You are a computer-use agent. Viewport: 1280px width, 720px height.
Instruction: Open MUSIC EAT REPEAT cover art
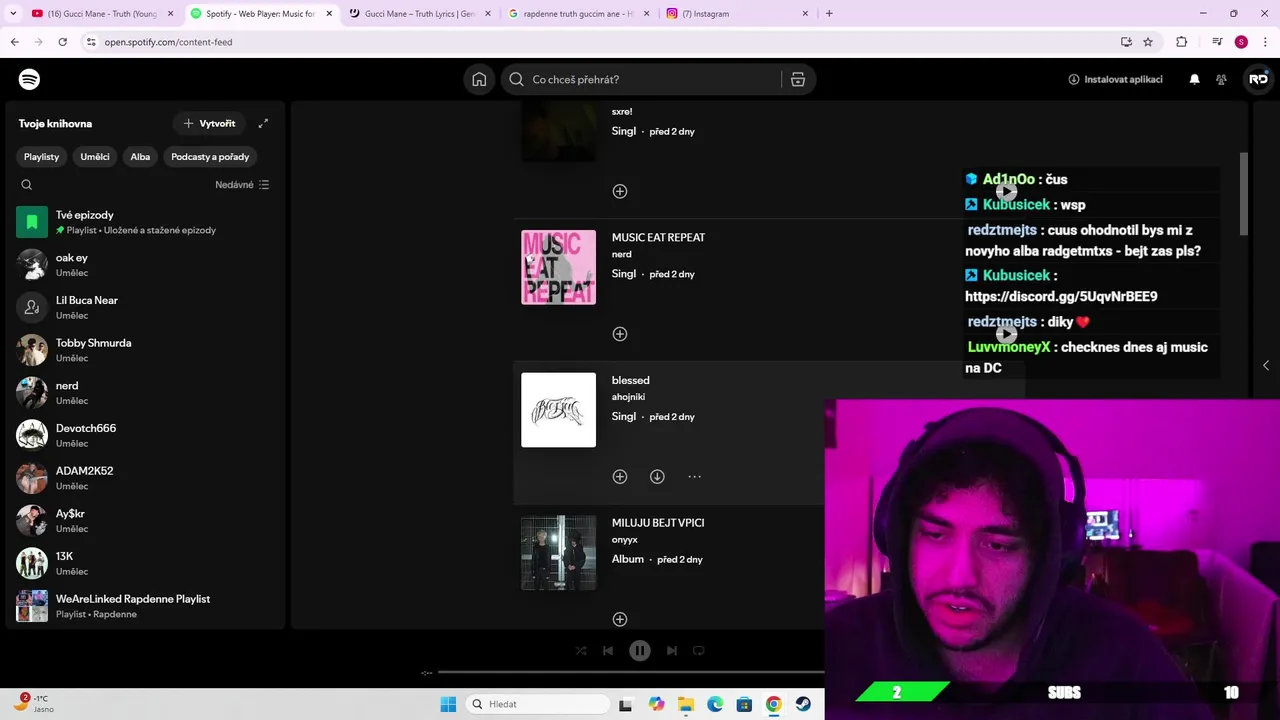[x=558, y=267]
